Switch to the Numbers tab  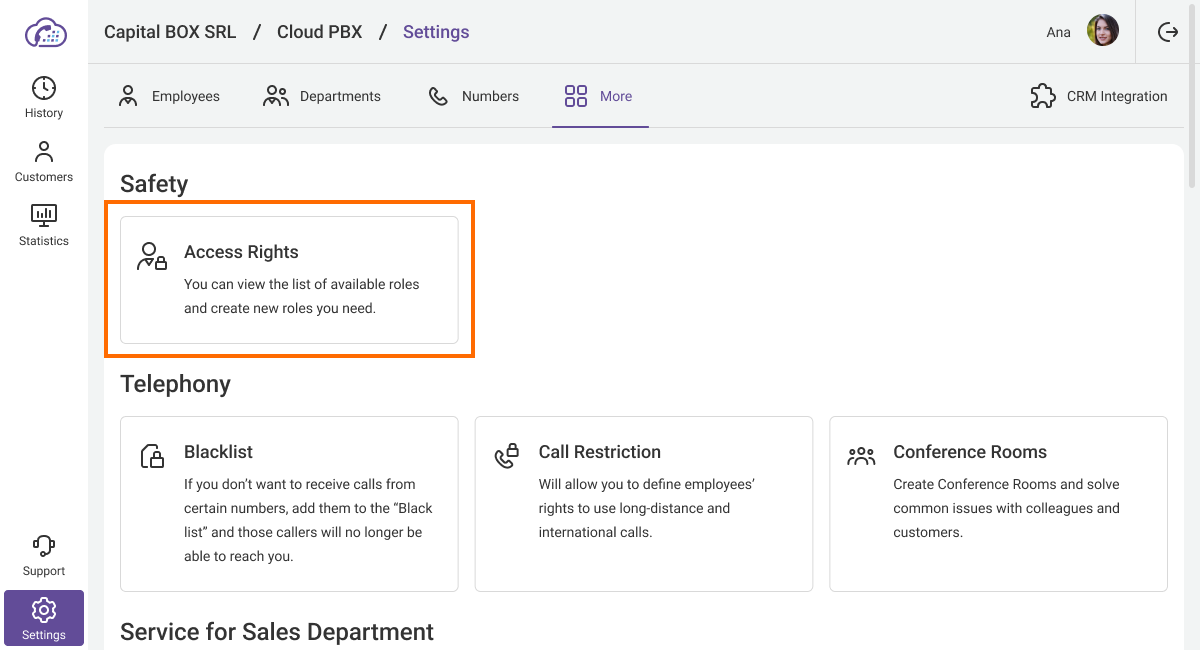click(x=473, y=96)
